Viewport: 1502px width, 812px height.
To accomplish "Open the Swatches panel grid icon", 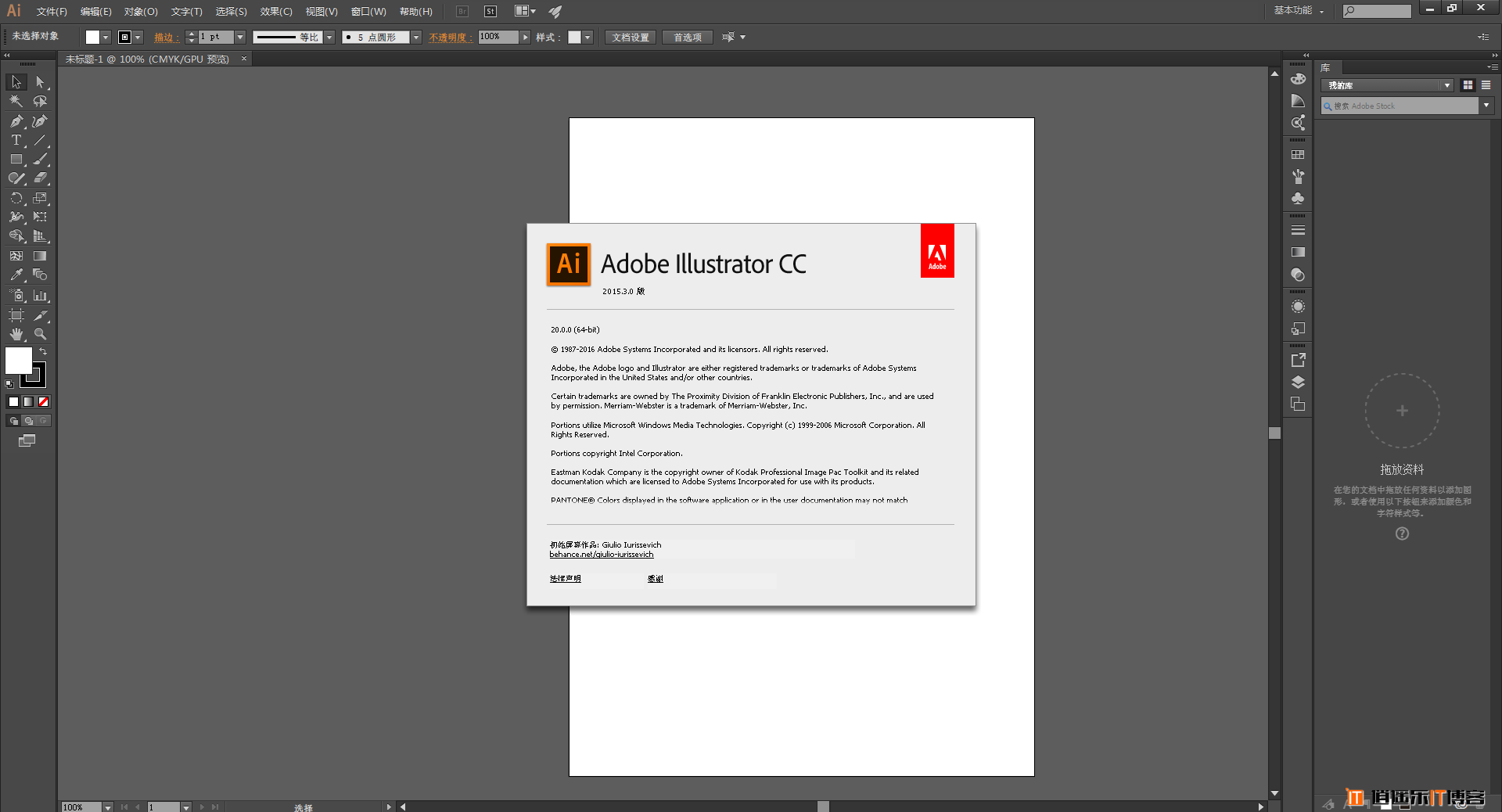I will click(x=1298, y=155).
